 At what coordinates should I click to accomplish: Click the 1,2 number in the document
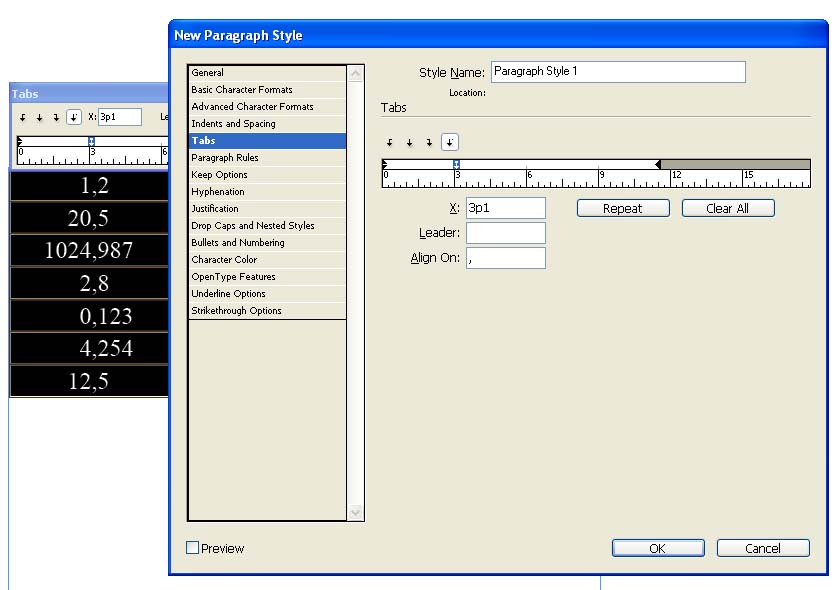(x=94, y=186)
